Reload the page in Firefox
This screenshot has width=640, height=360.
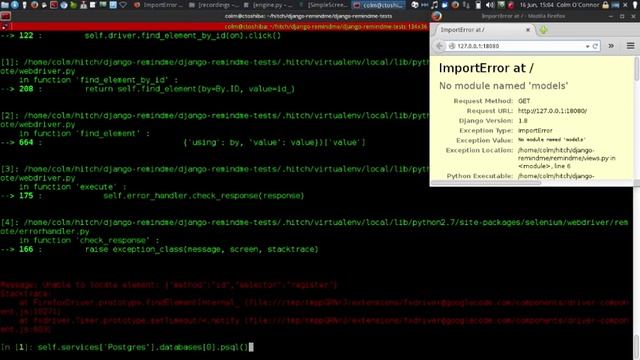click(x=595, y=46)
